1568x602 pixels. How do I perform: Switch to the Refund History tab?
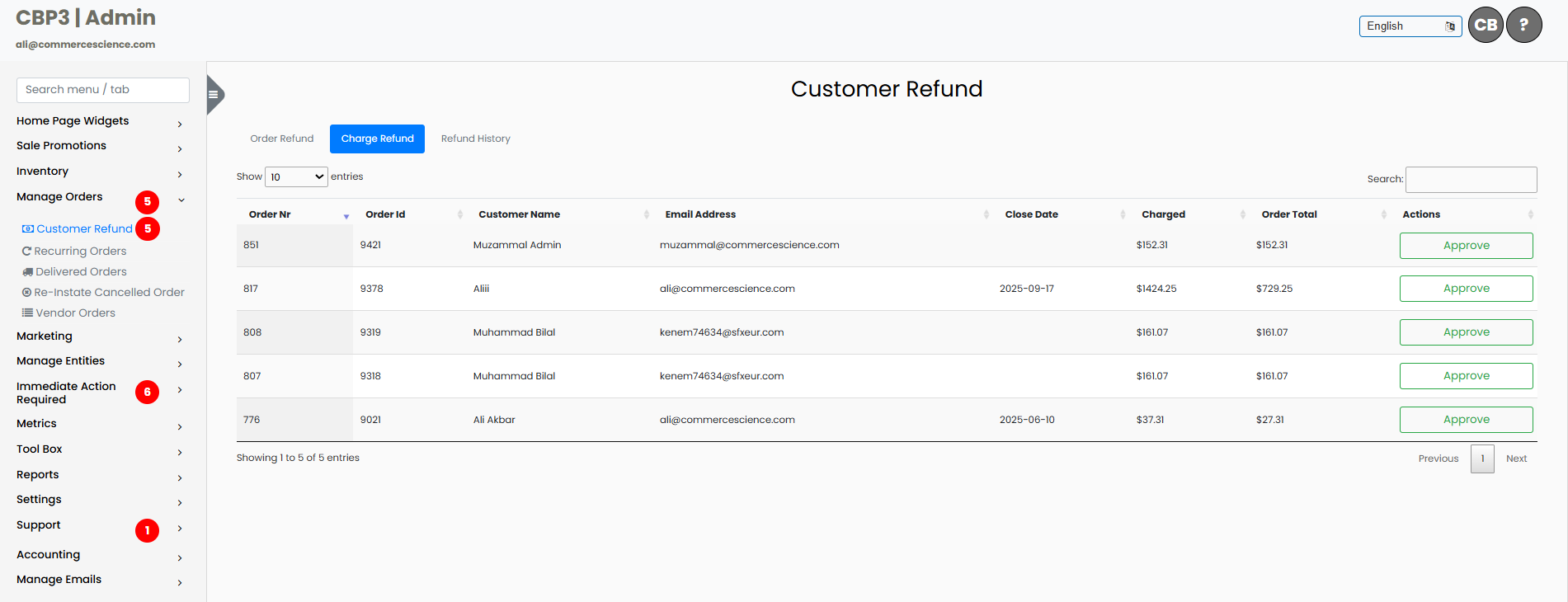[475, 139]
